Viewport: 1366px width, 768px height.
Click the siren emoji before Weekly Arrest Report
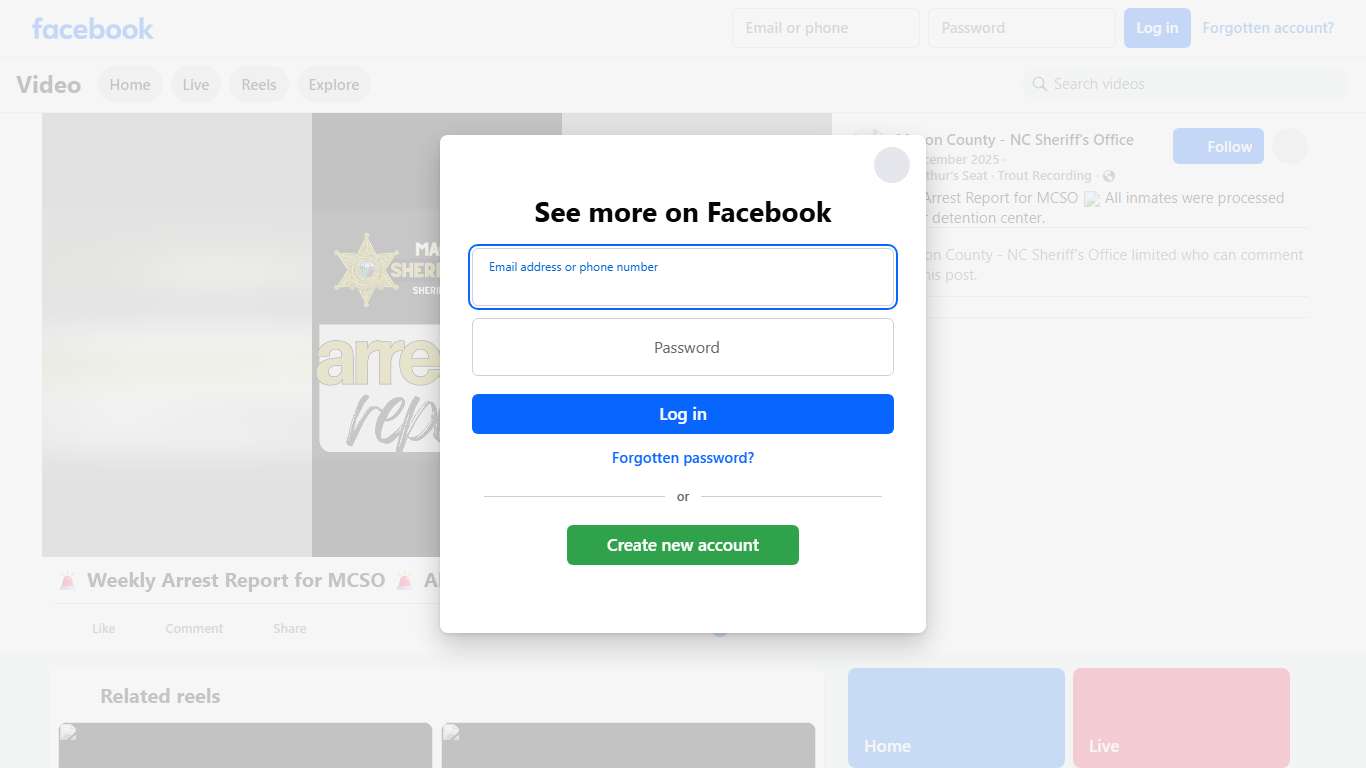(x=67, y=581)
